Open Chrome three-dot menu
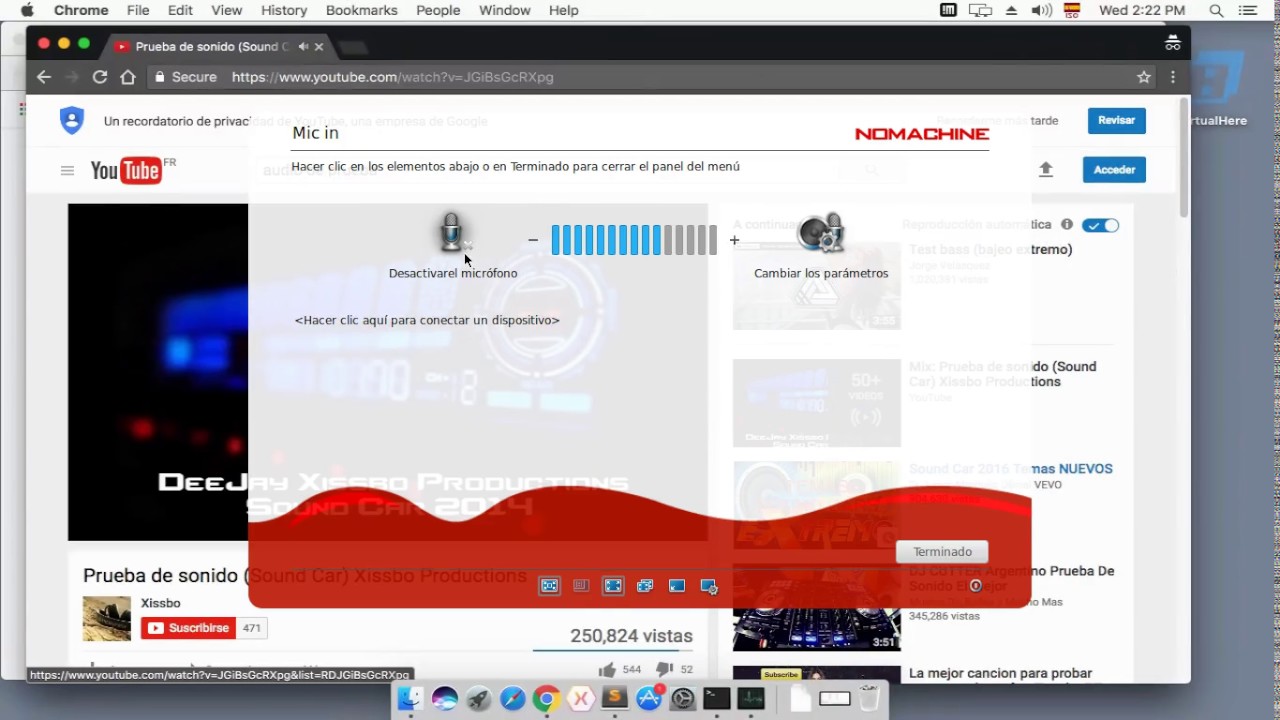Viewport: 1280px width, 720px height. [x=1173, y=77]
